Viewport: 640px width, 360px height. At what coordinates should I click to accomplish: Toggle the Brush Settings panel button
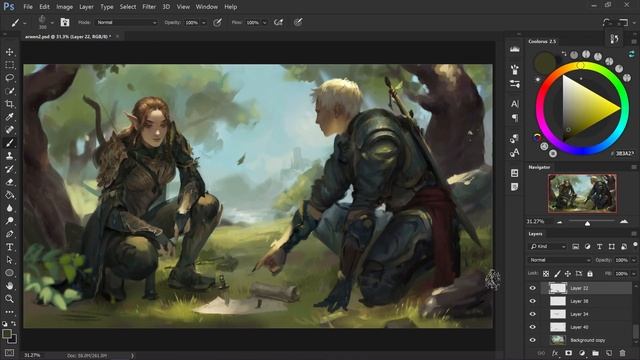(65, 22)
